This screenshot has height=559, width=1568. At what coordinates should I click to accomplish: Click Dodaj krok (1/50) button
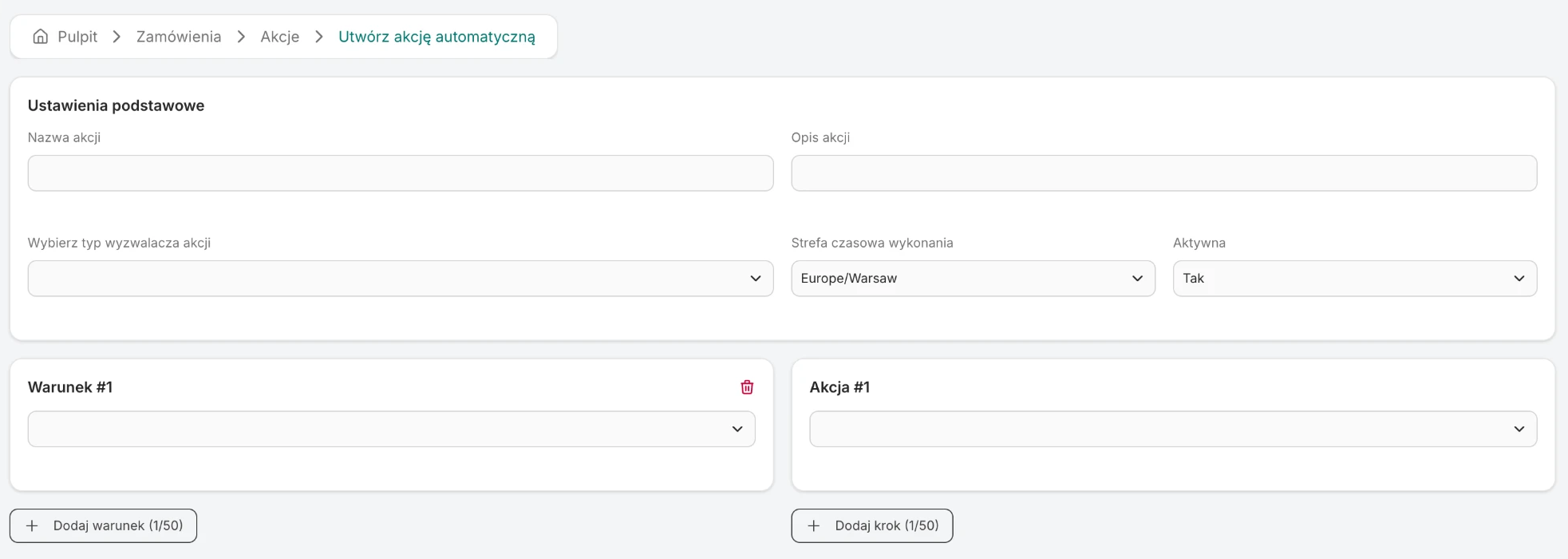[x=872, y=525]
